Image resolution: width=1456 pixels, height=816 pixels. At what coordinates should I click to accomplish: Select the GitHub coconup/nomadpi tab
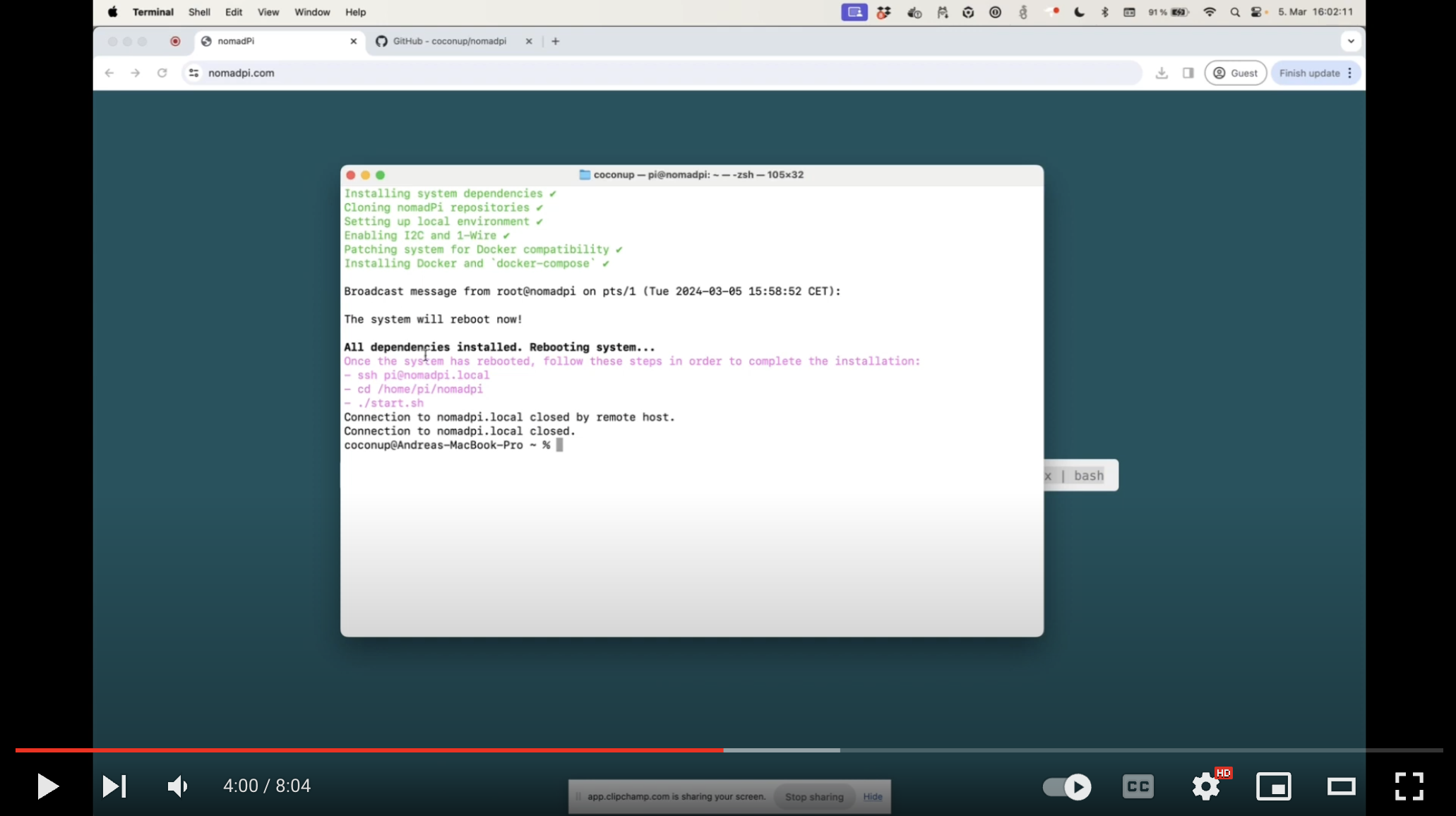(452, 41)
